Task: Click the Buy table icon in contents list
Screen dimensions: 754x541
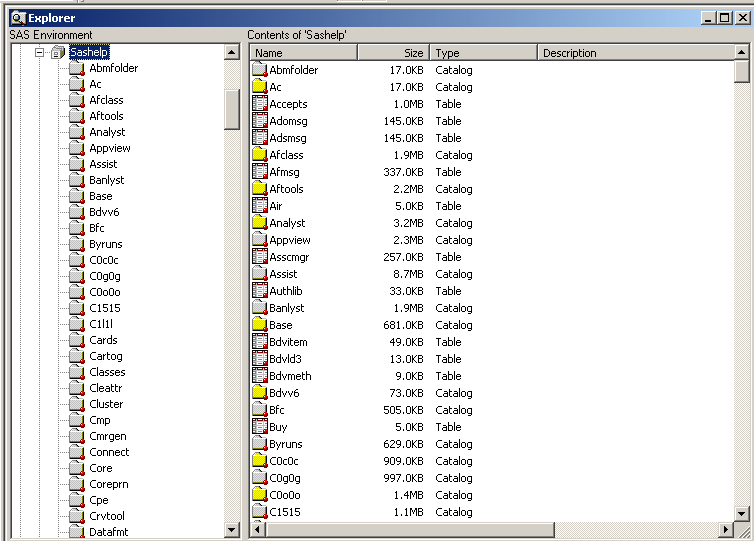Action: [260, 427]
